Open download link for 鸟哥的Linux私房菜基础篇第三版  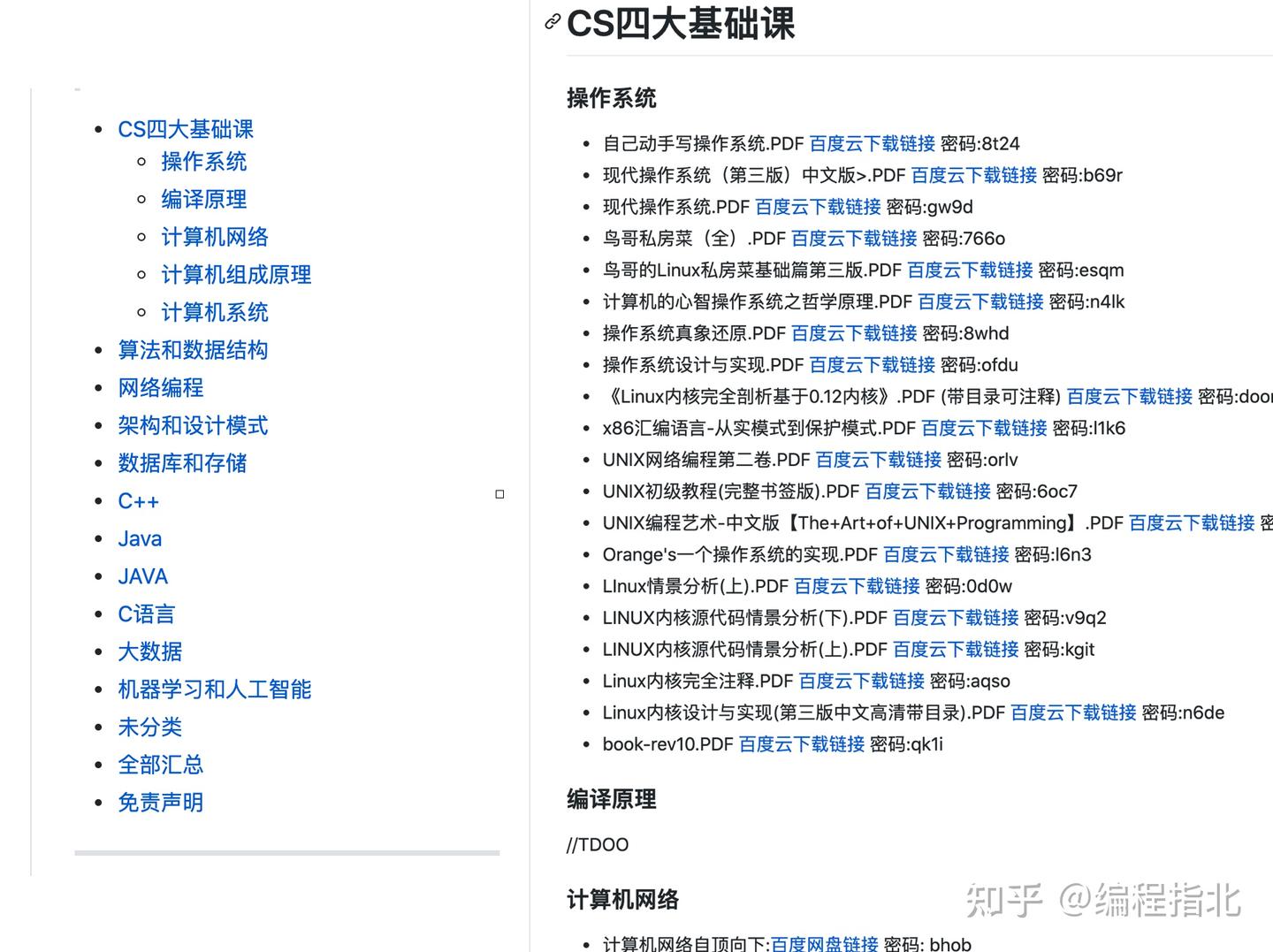click(x=971, y=270)
